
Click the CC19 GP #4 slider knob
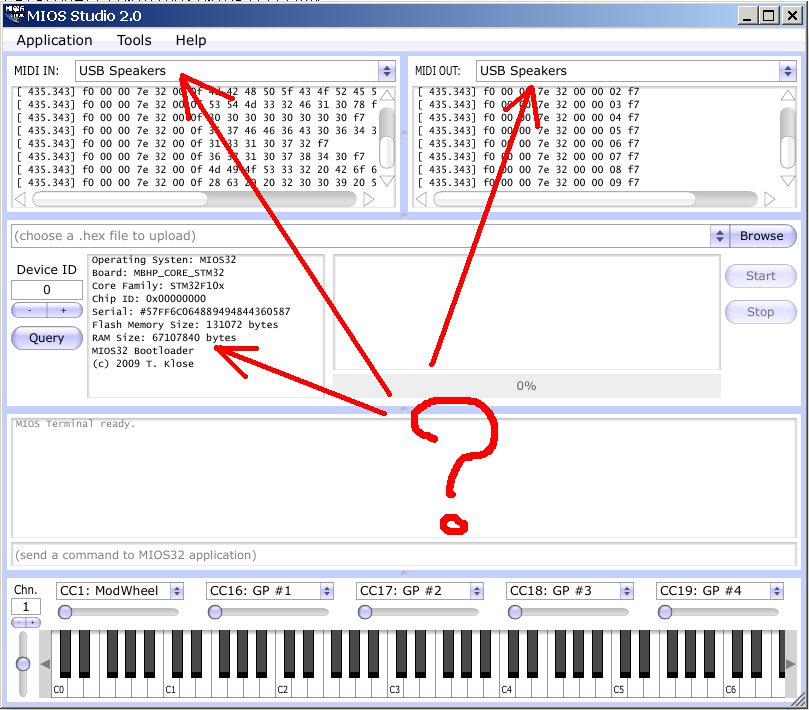click(x=665, y=612)
